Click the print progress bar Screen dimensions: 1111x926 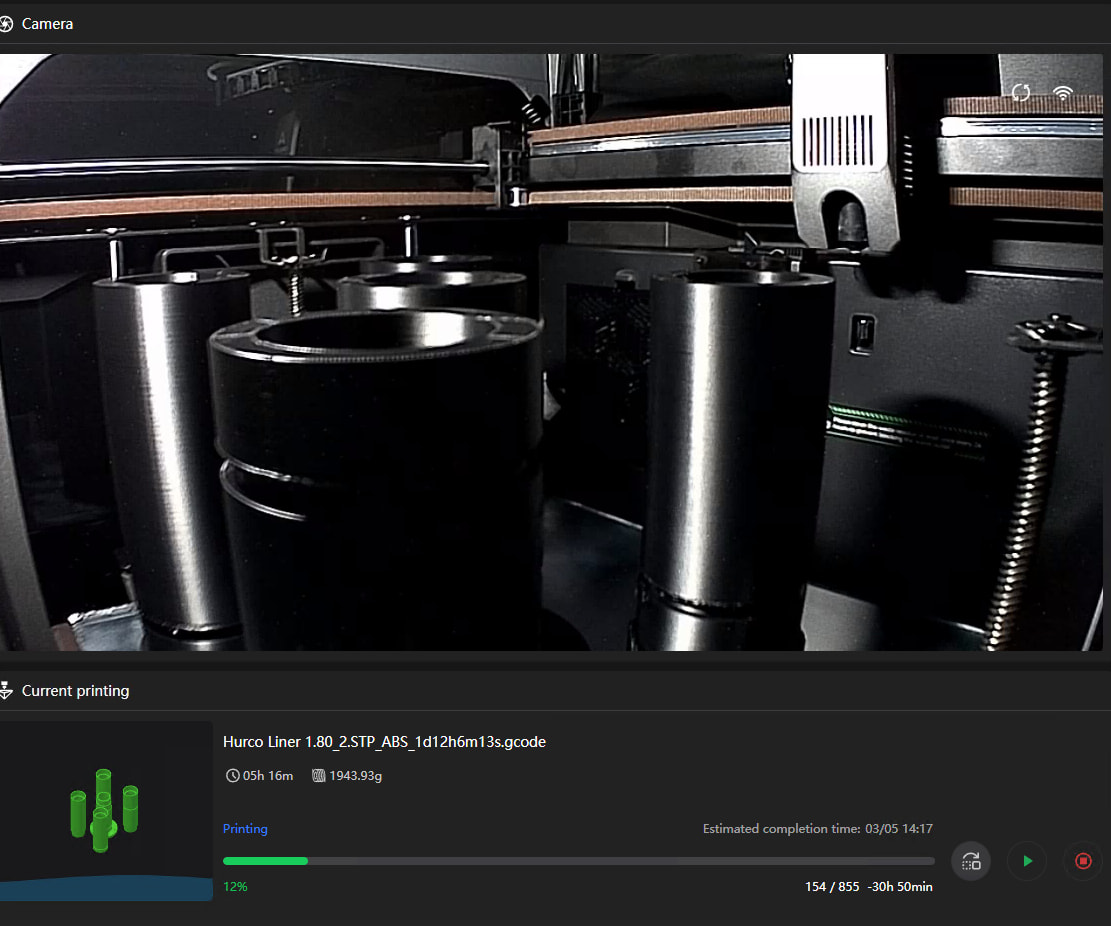[578, 861]
